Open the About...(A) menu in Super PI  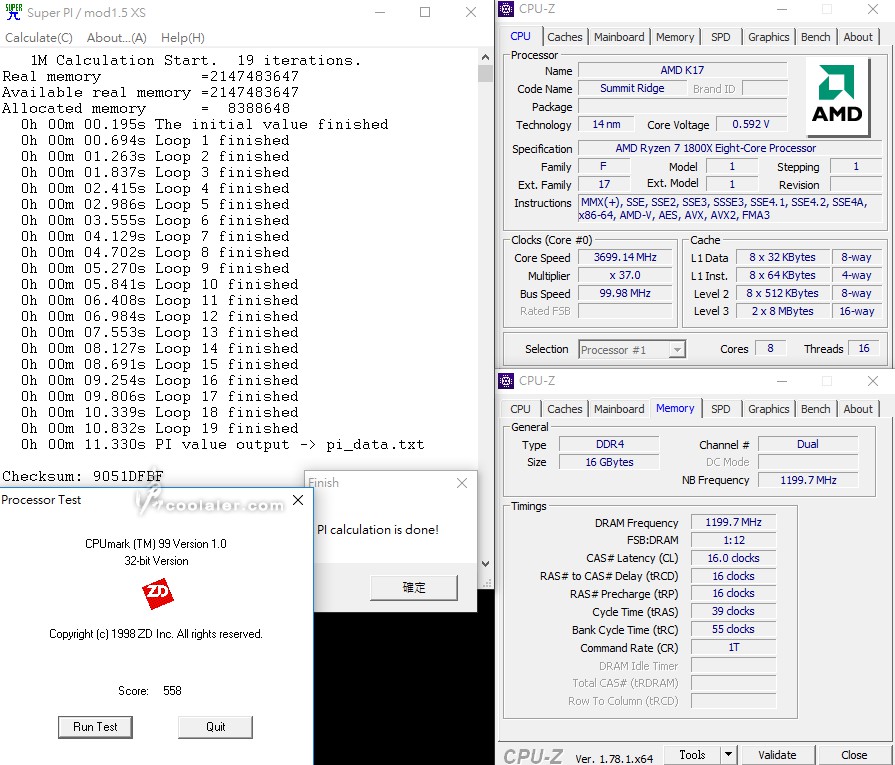(x=116, y=38)
